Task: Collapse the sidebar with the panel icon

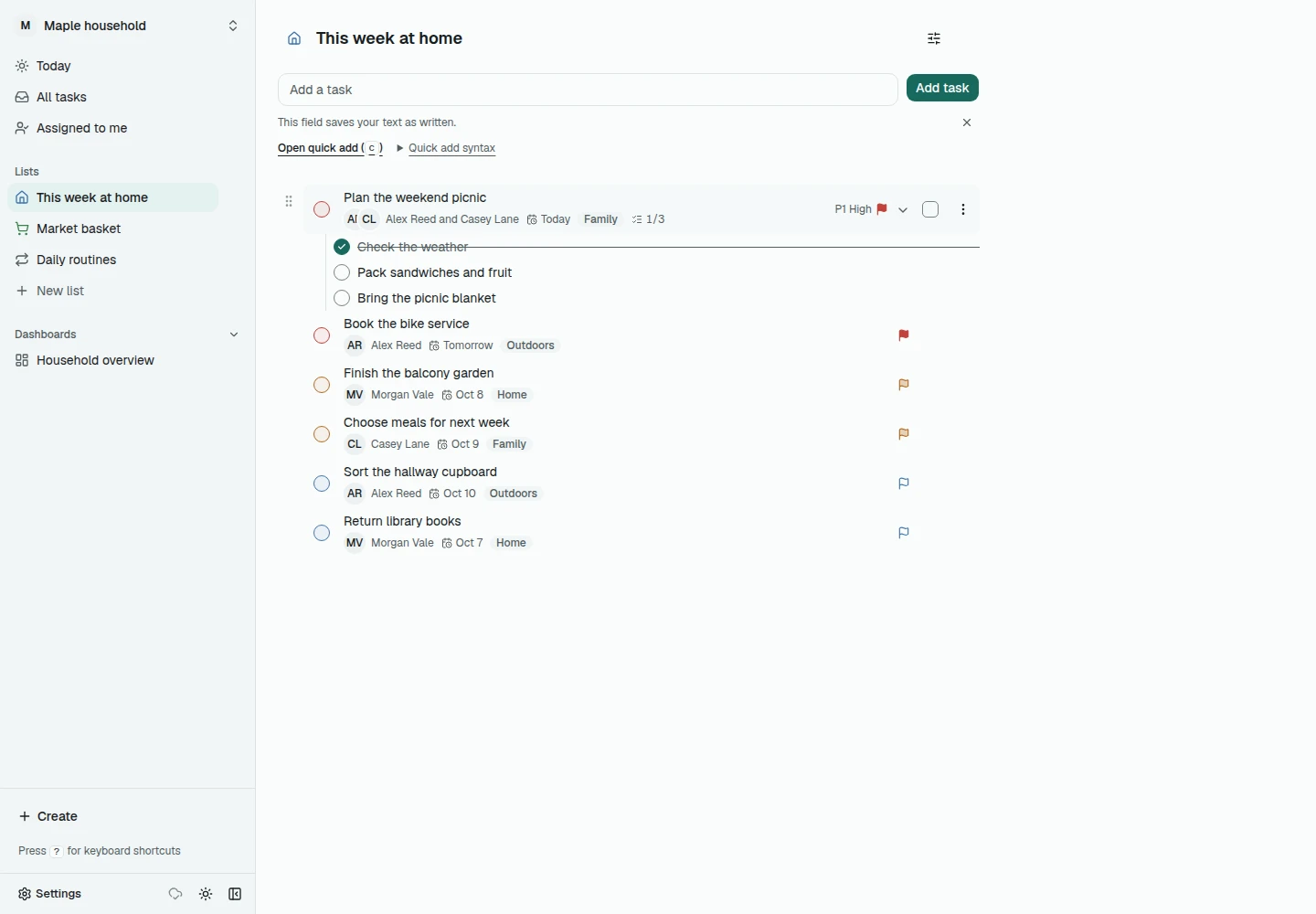Action: click(x=235, y=894)
